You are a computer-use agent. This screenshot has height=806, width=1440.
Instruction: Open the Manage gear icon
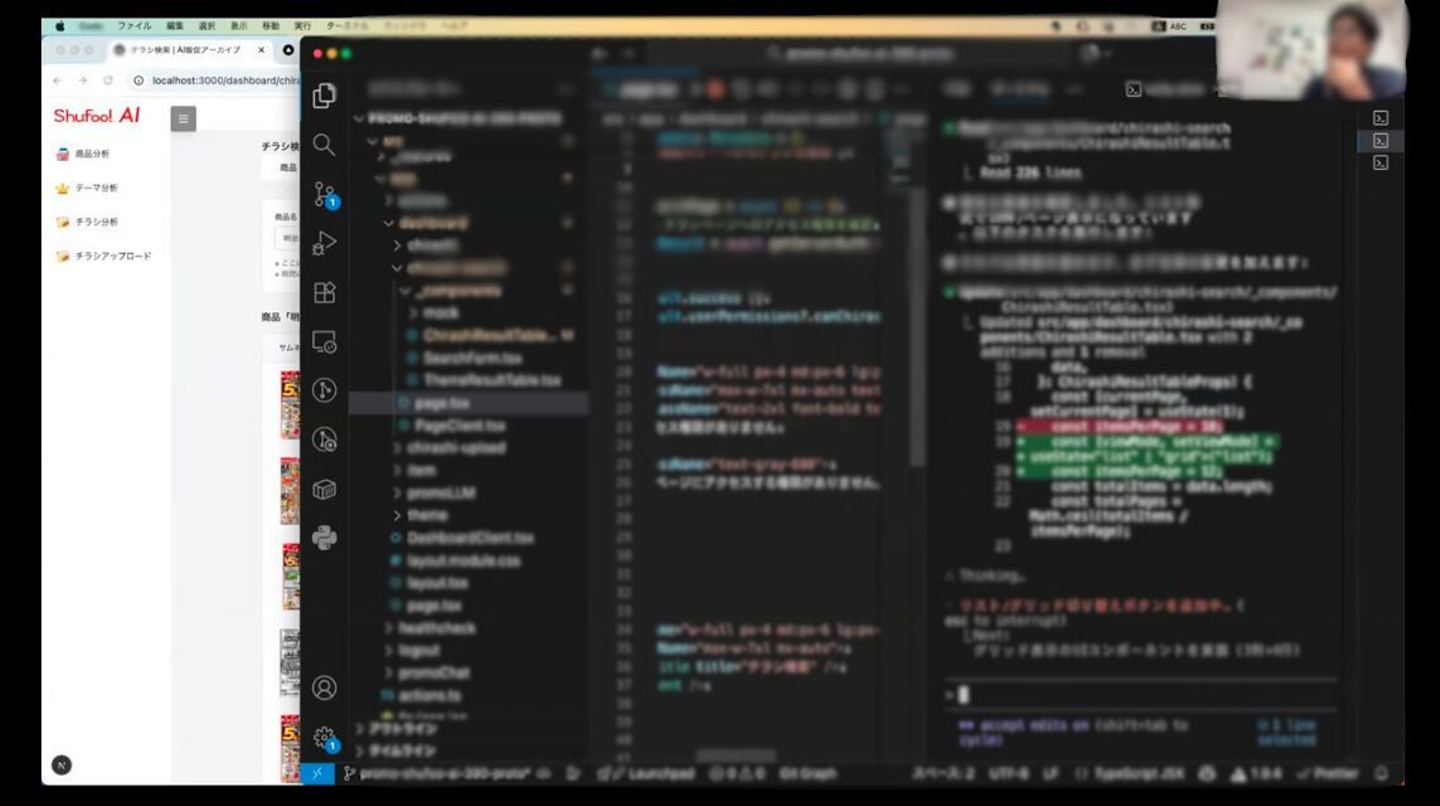click(324, 738)
